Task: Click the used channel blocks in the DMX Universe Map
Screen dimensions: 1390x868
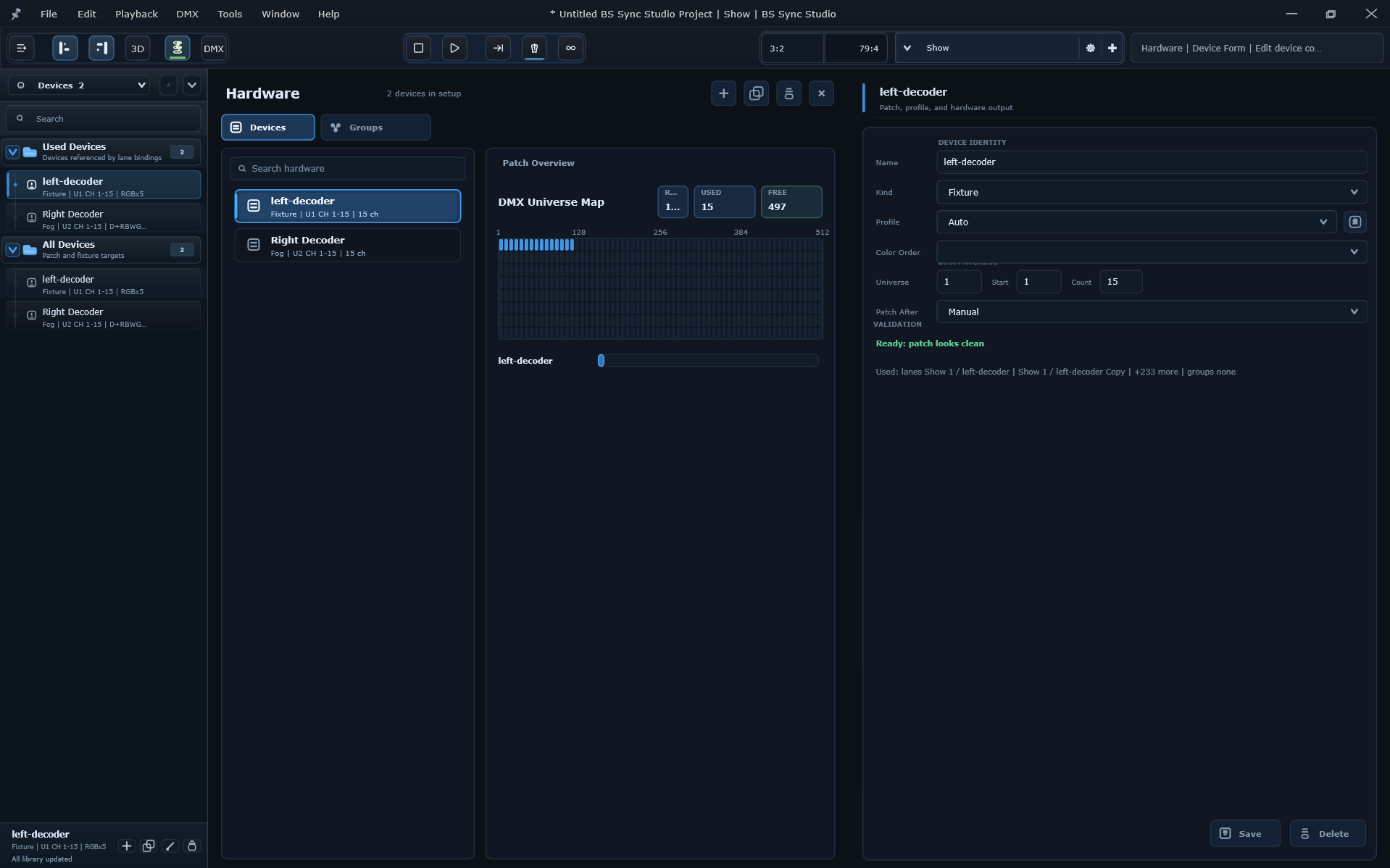Action: pos(536,245)
